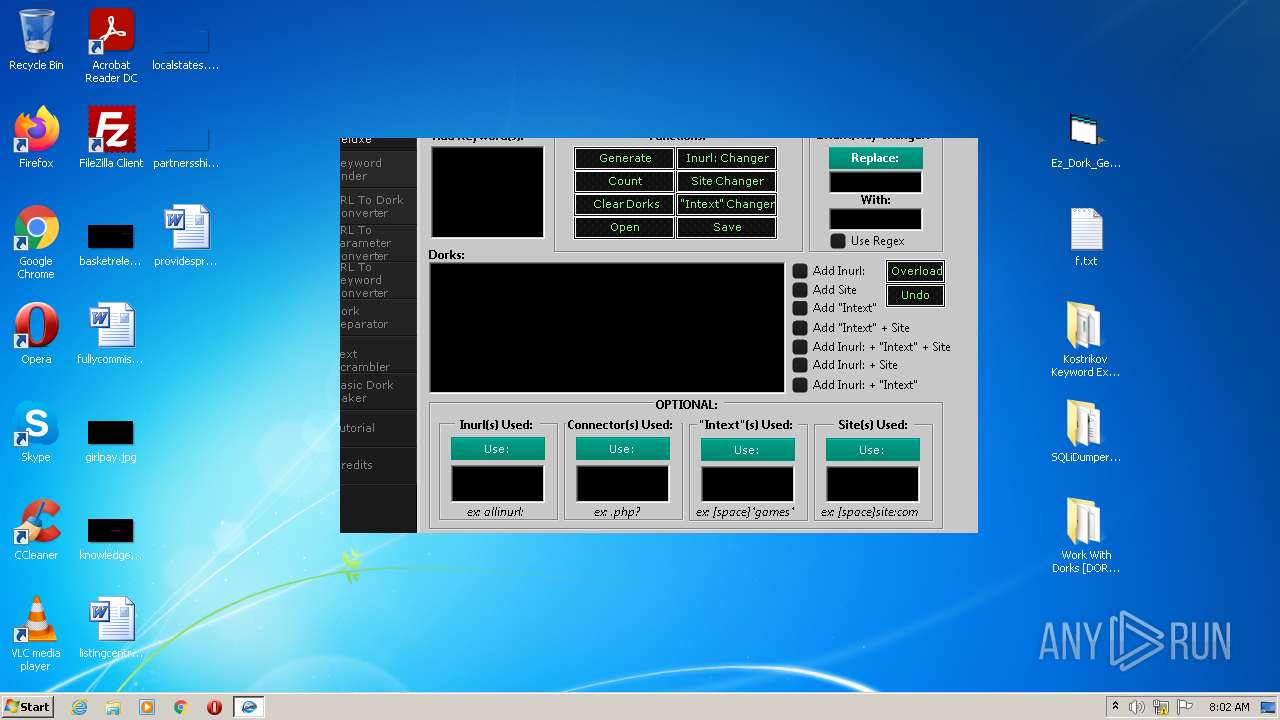Click the Replace: button
This screenshot has width=1280, height=720.
coord(875,158)
